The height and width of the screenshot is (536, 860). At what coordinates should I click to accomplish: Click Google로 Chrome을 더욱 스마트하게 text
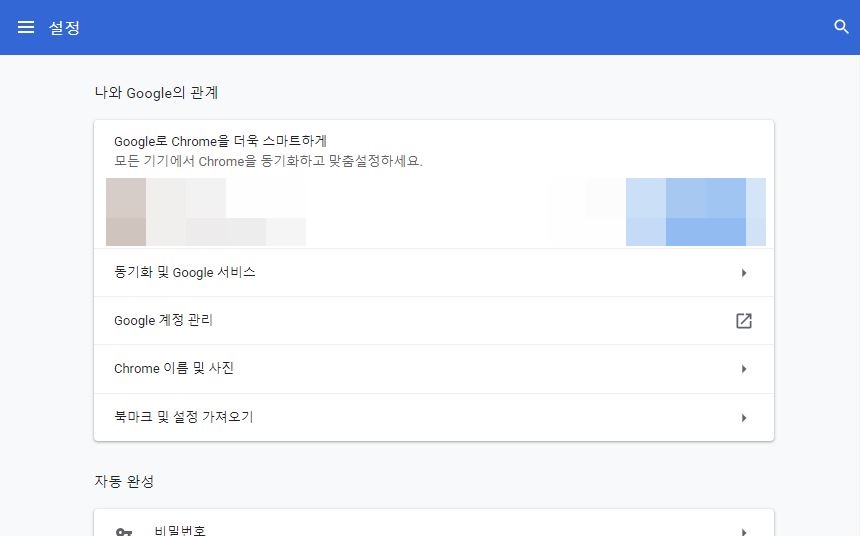220,142
